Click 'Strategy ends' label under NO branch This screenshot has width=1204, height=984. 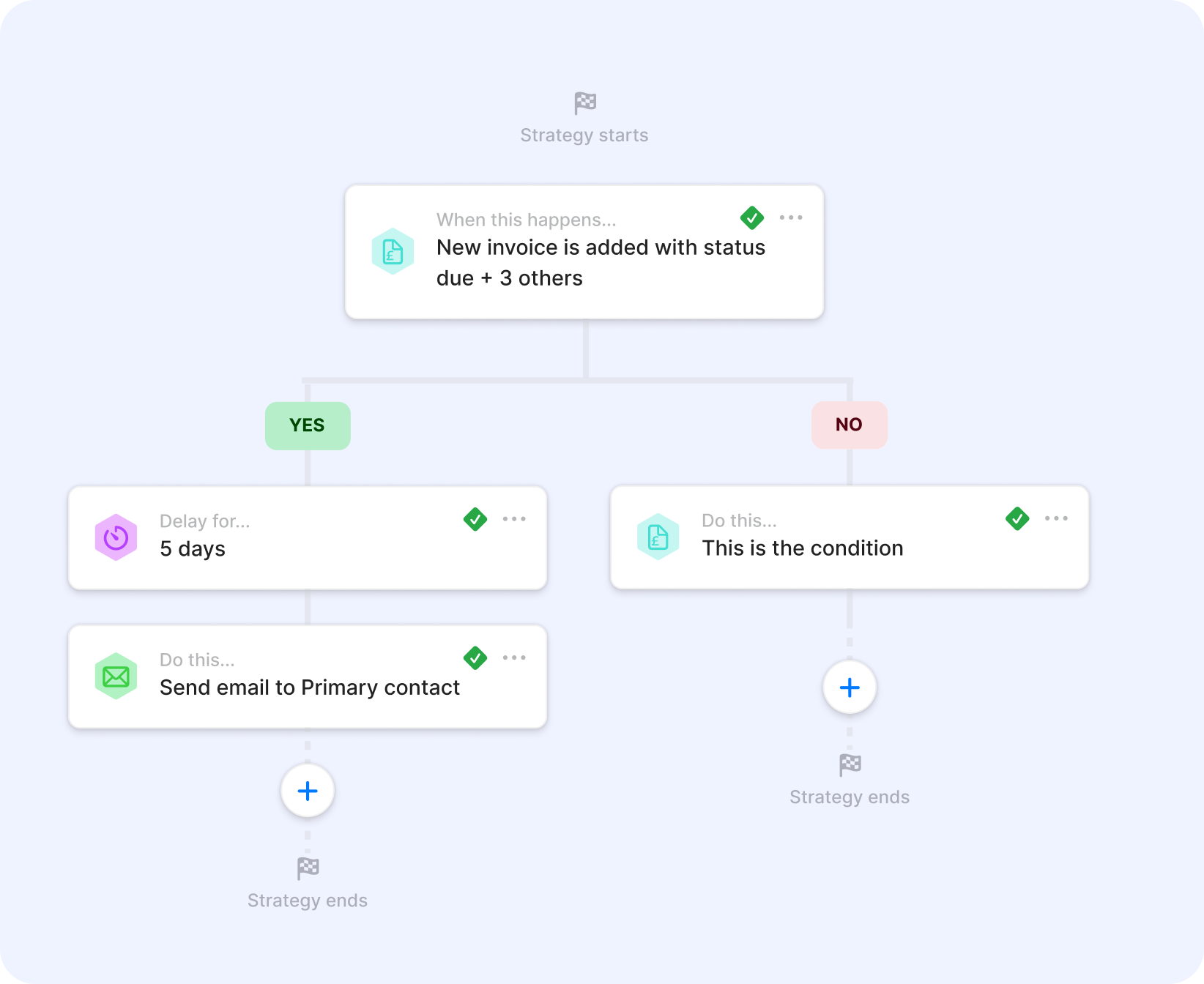(x=850, y=797)
